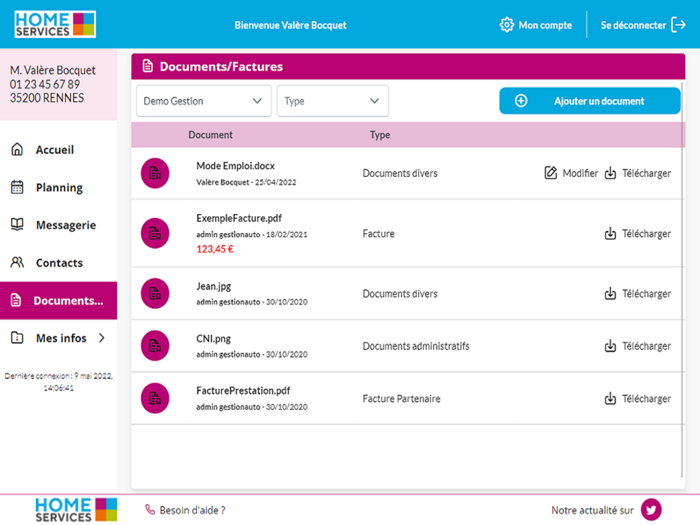700x525 pixels.
Task: Click Télécharger text for ExempleFacture.pdf
Action: [x=646, y=233]
